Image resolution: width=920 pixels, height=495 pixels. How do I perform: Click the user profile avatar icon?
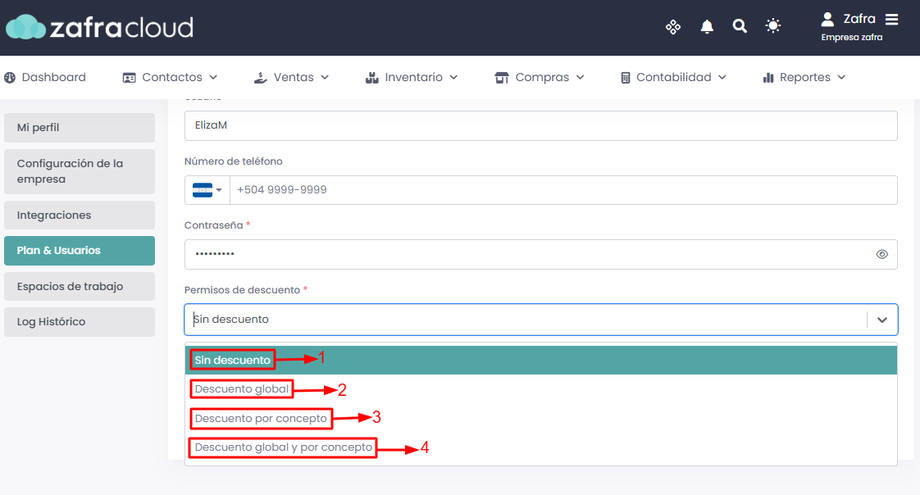(827, 19)
